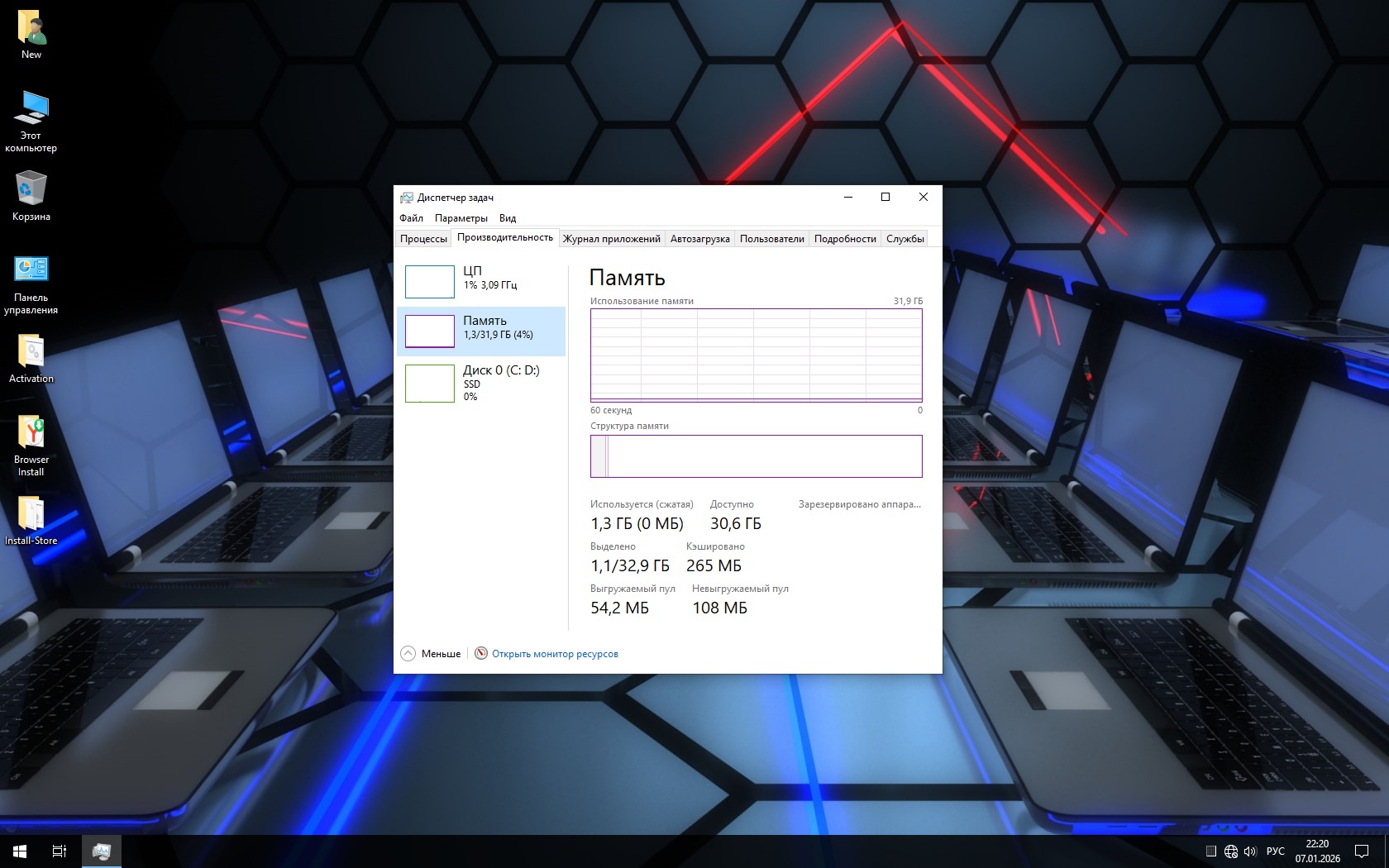Viewport: 1389px width, 868px height.
Task: Open the Службы tab
Action: [x=905, y=239]
